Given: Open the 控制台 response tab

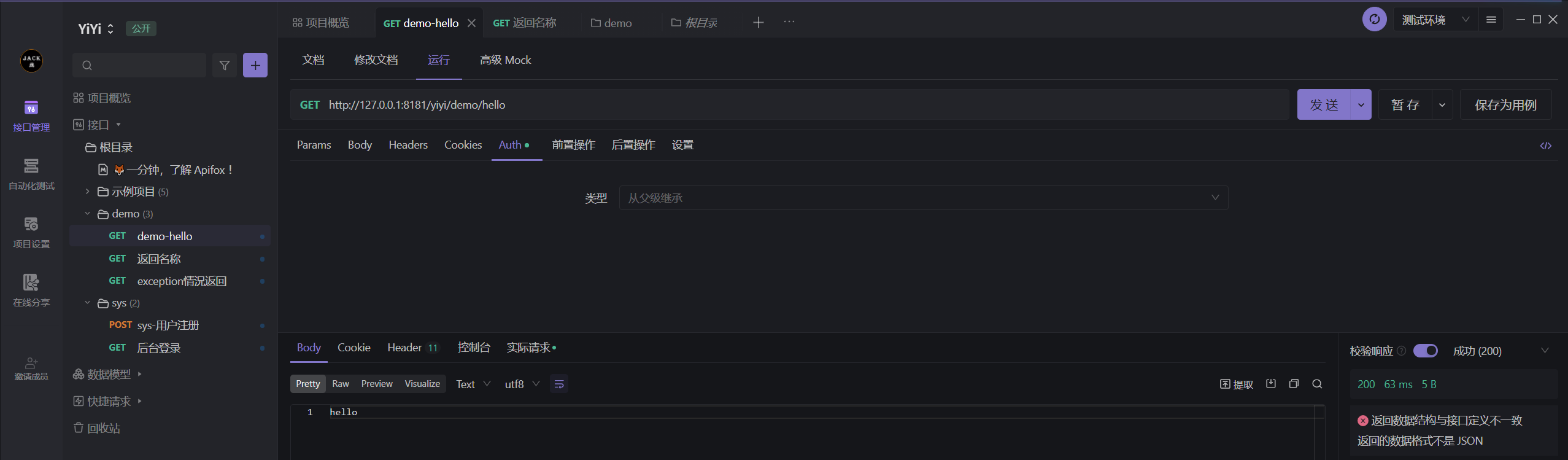Looking at the screenshot, I should [474, 348].
